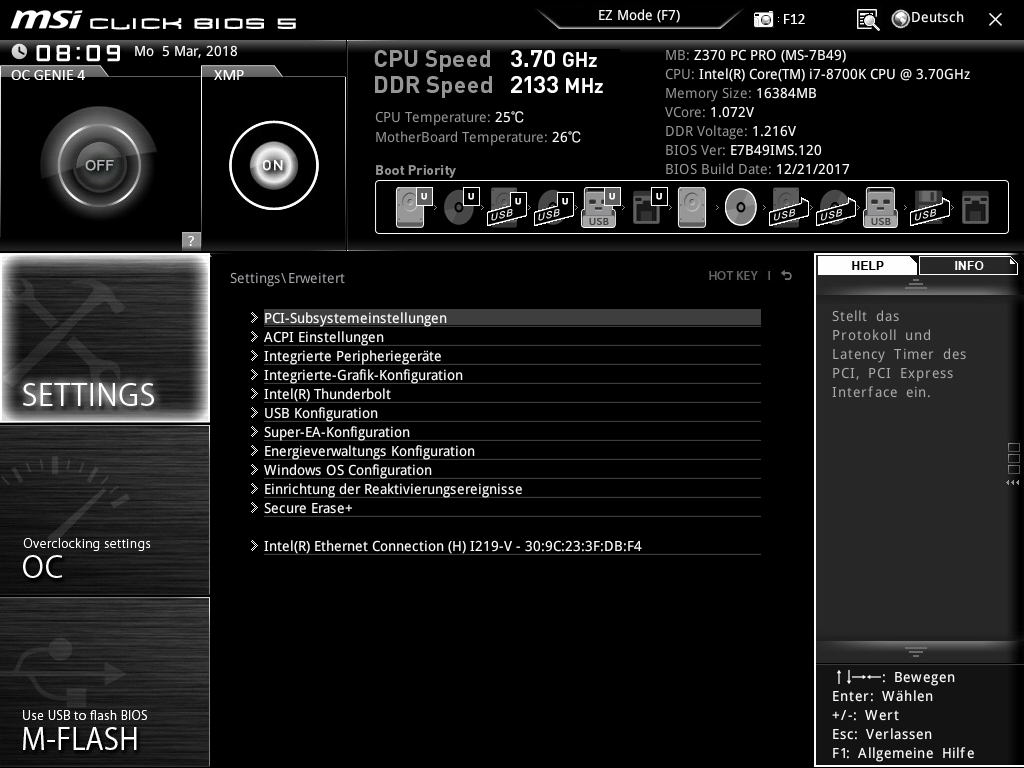Click the 08:09 system time display

click(x=78, y=52)
